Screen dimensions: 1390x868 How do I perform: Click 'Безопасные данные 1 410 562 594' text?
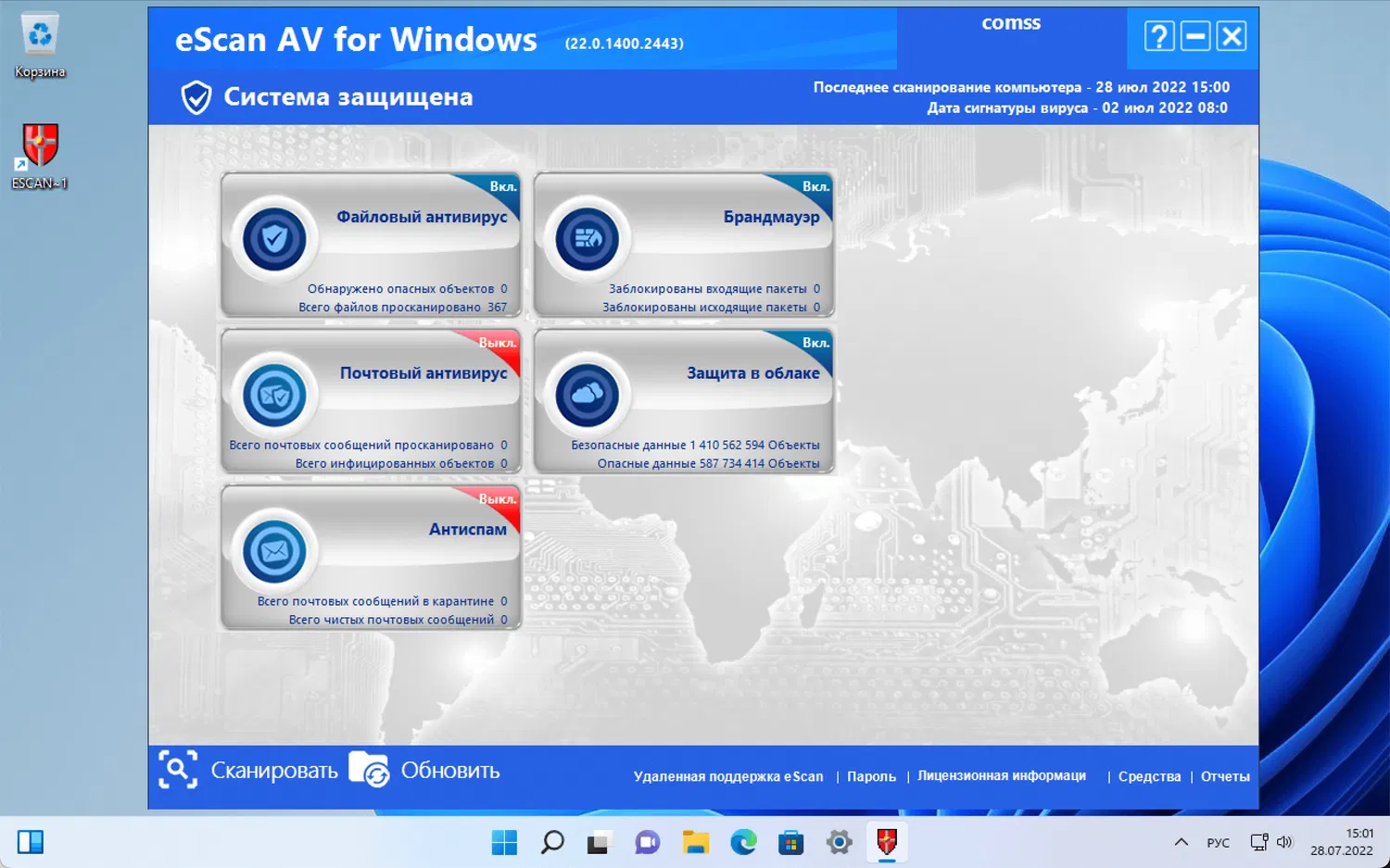668,446
